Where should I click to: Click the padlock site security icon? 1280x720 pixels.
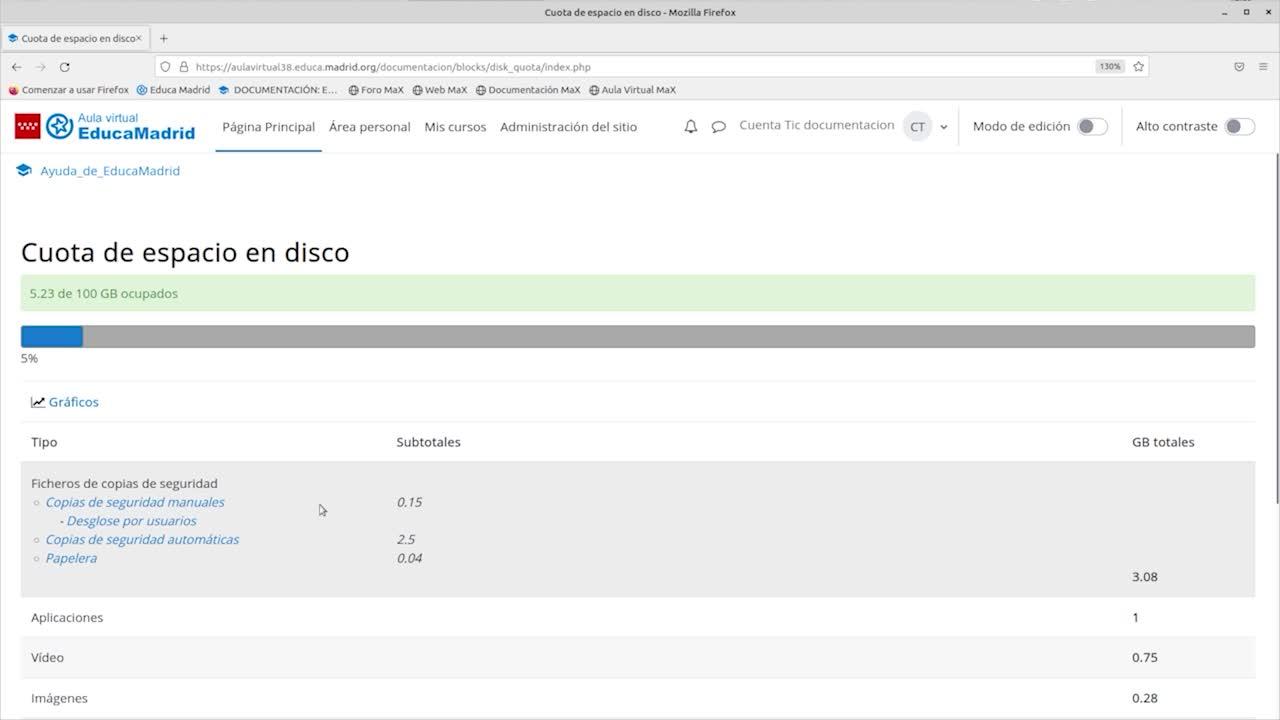183,67
